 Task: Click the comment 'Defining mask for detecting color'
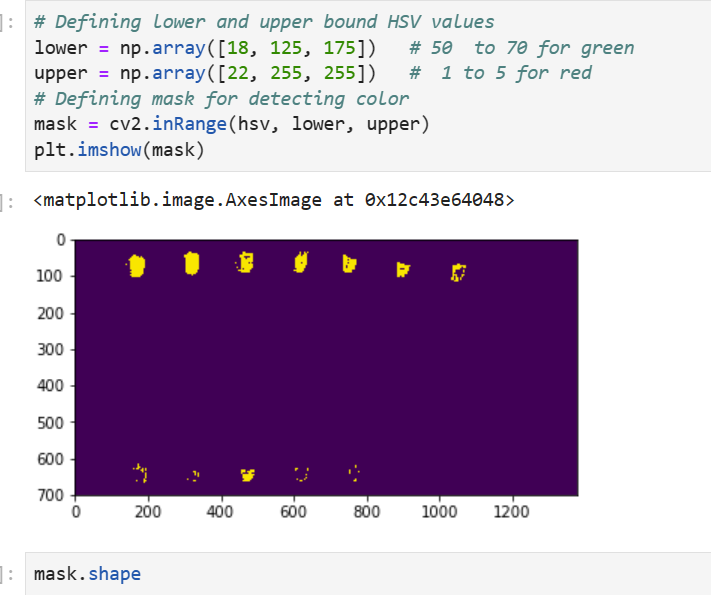(222, 99)
